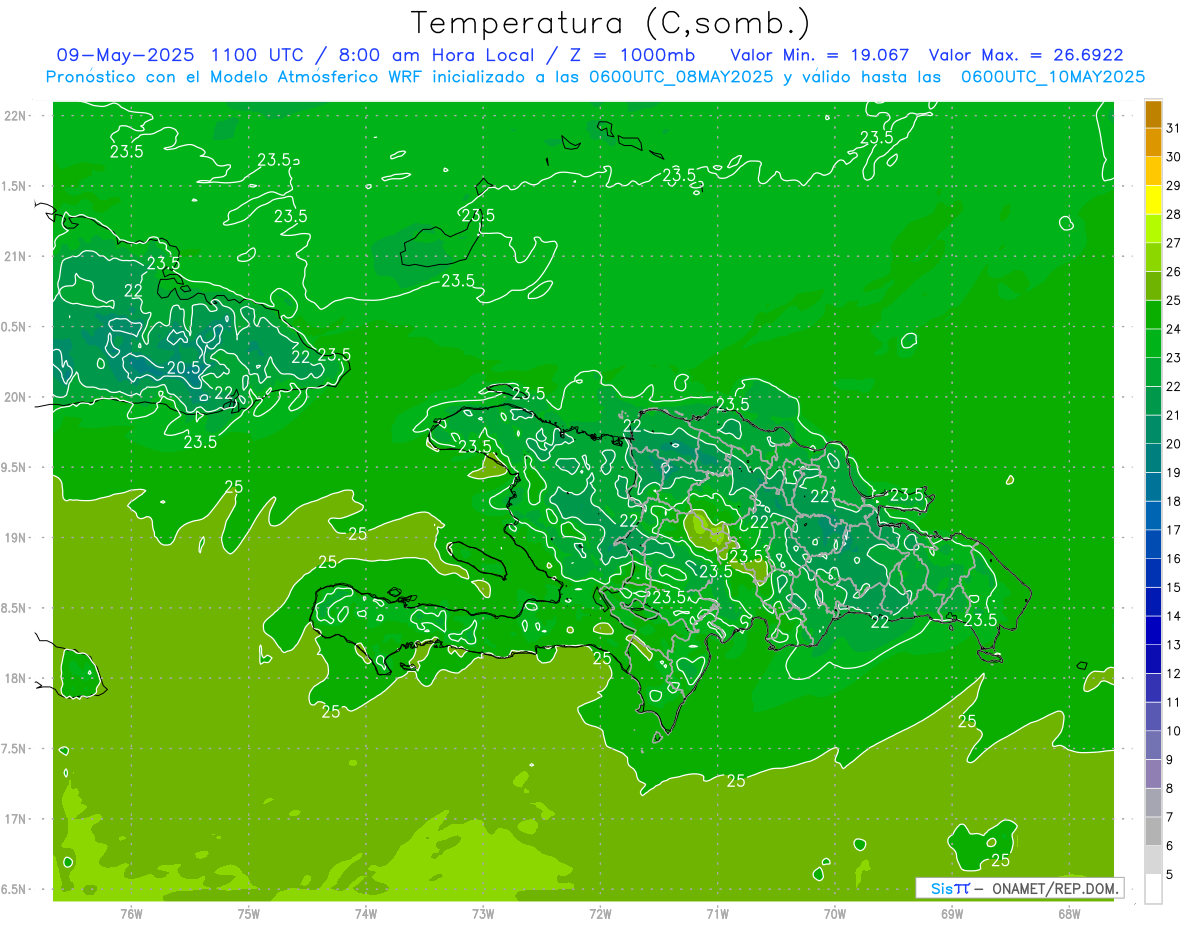This screenshot has width=1200, height=927.
Task: Click the legend value "27"
Action: point(1174,243)
